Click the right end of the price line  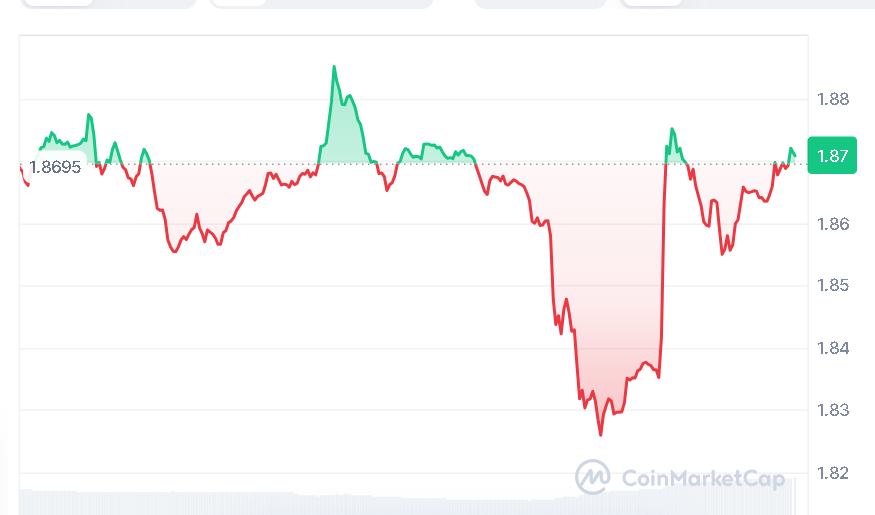[795, 155]
